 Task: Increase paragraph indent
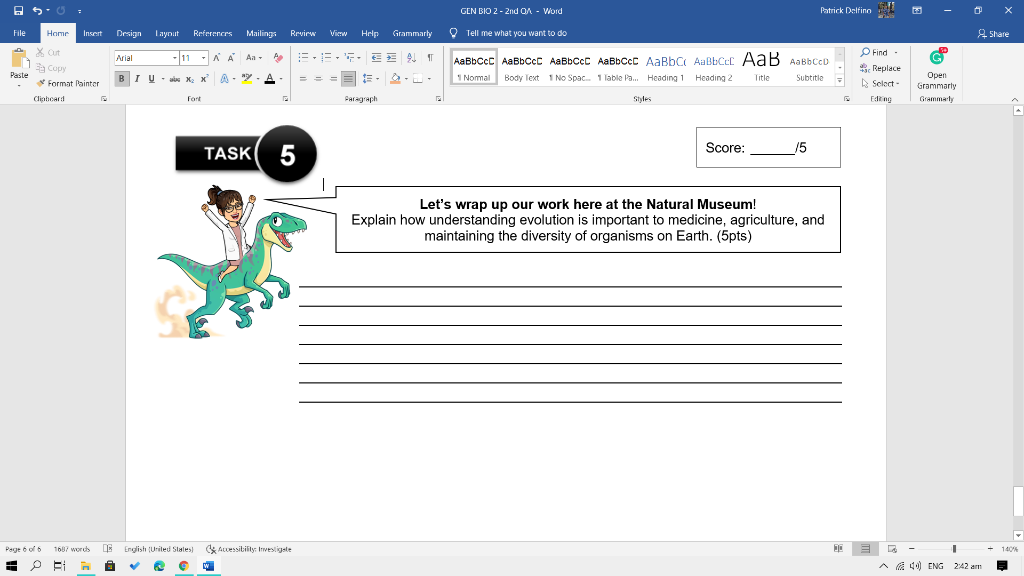coord(391,58)
